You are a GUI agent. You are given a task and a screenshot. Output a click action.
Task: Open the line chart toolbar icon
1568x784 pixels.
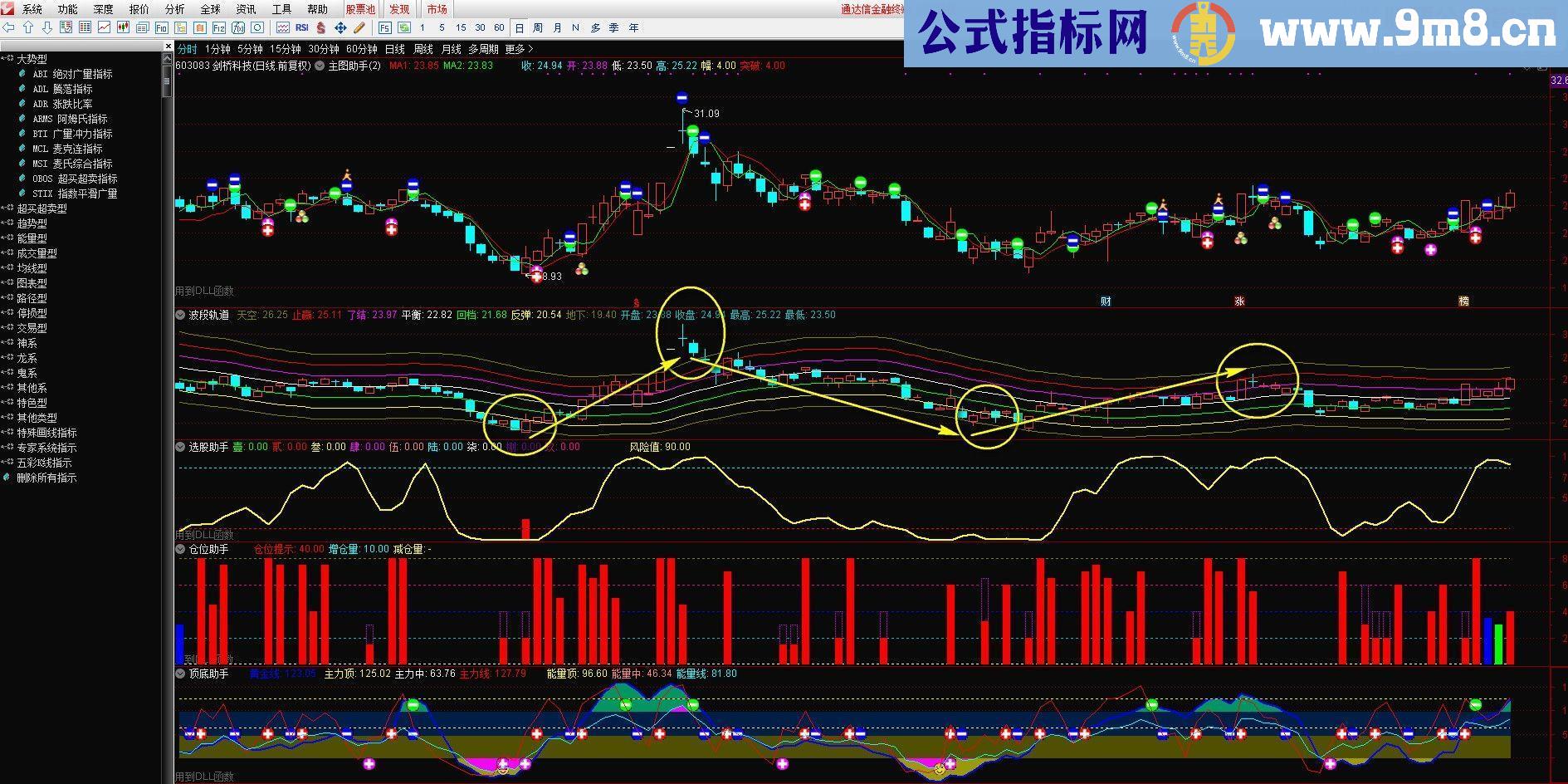pyautogui.click(x=104, y=27)
